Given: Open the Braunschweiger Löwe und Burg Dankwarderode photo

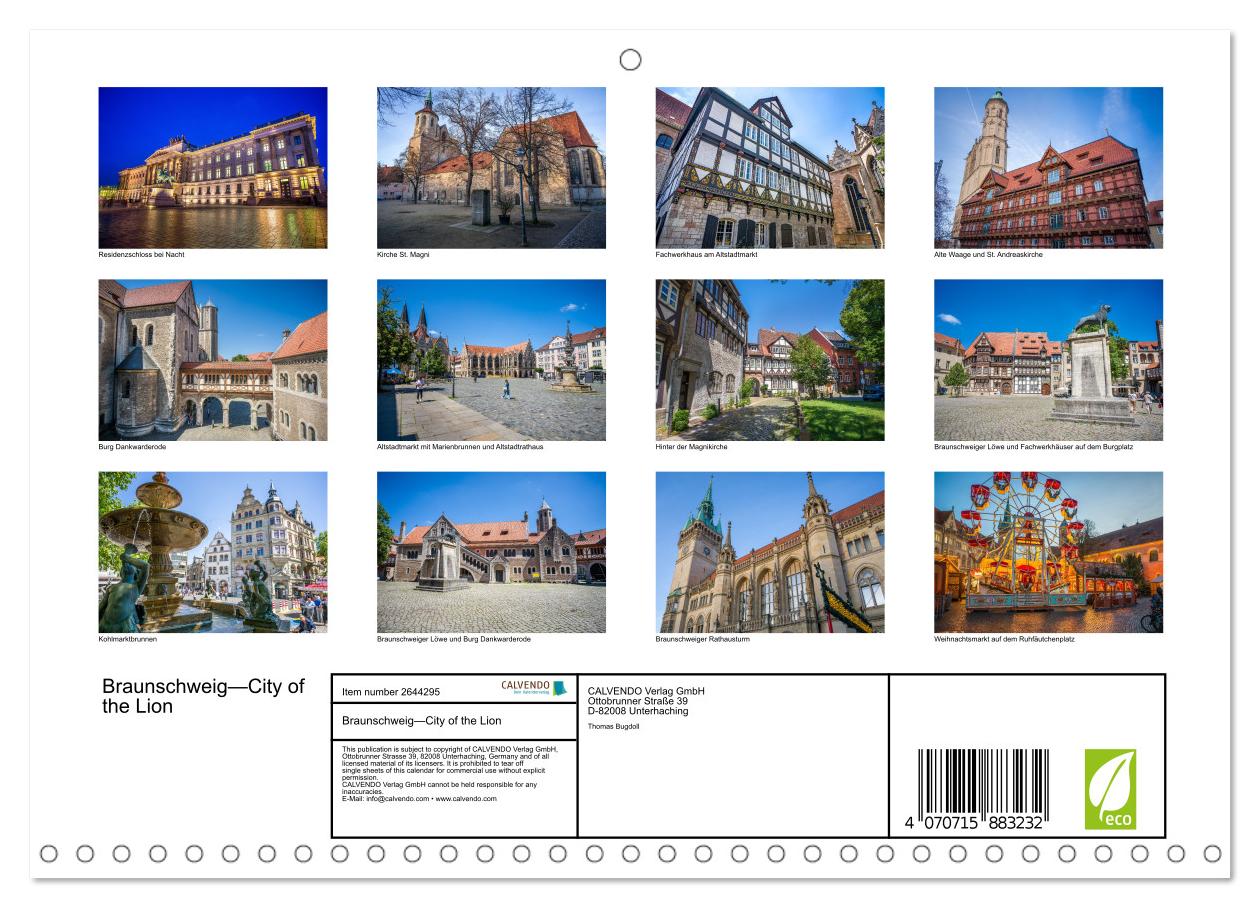Looking at the screenshot, I should [x=491, y=552].
